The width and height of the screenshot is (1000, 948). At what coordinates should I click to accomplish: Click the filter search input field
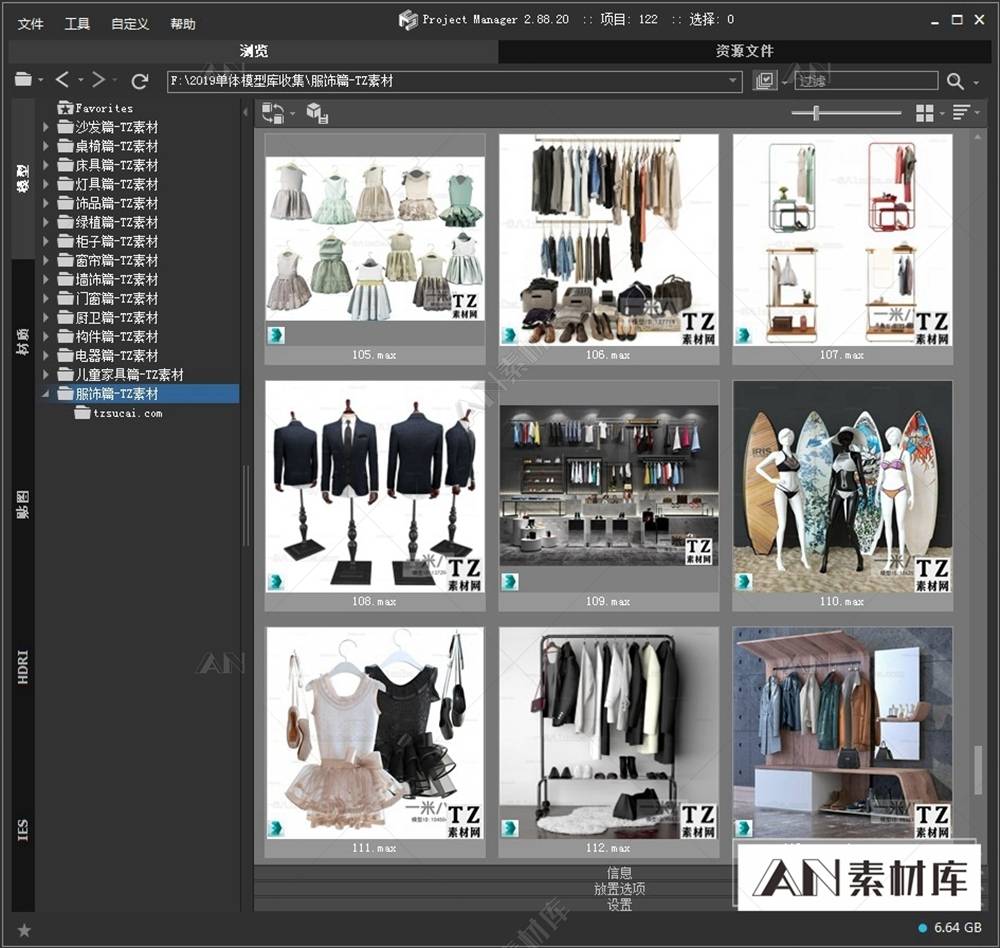point(866,82)
